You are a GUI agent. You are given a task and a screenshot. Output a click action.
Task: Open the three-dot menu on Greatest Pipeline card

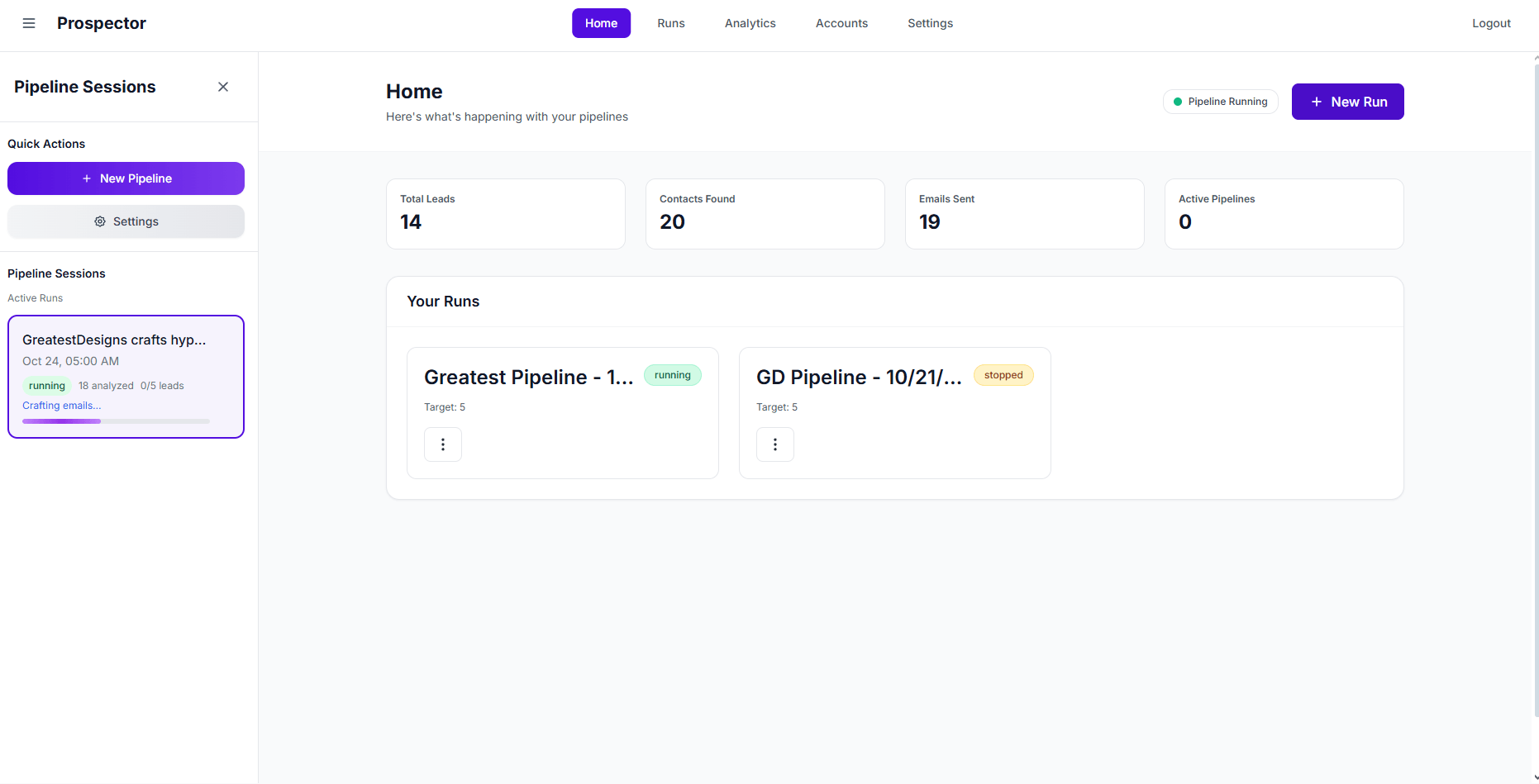point(443,444)
